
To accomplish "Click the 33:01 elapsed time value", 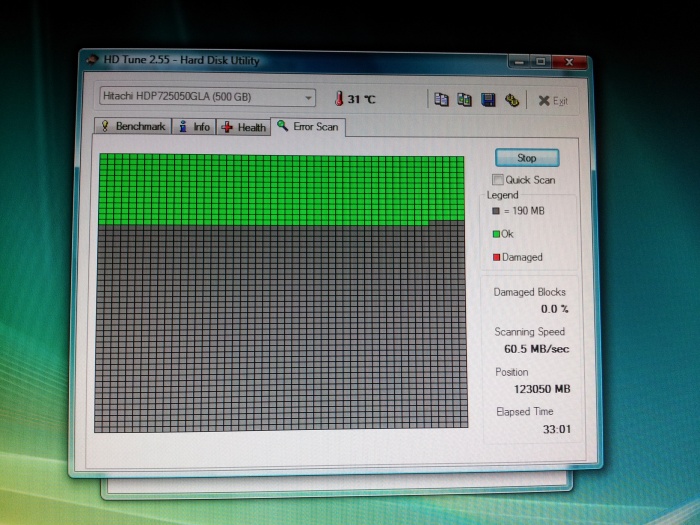I will coord(557,429).
